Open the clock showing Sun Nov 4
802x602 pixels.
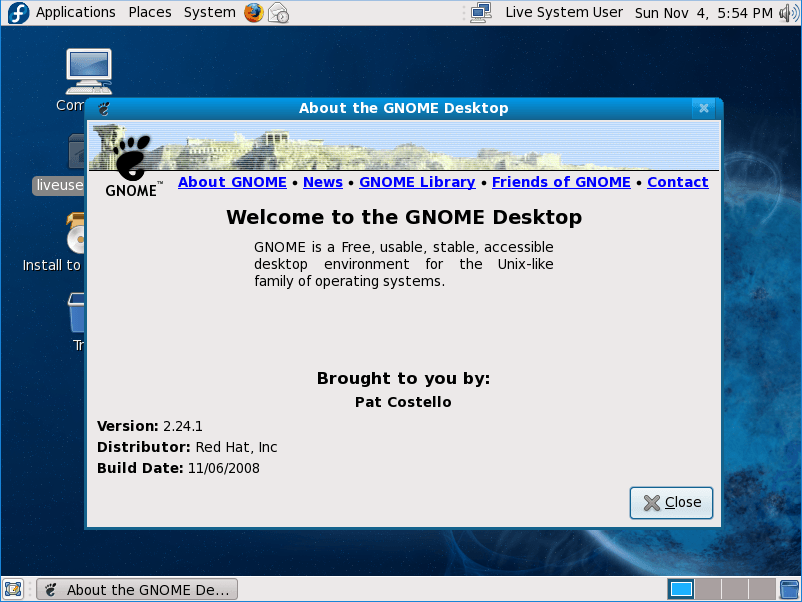[704, 13]
